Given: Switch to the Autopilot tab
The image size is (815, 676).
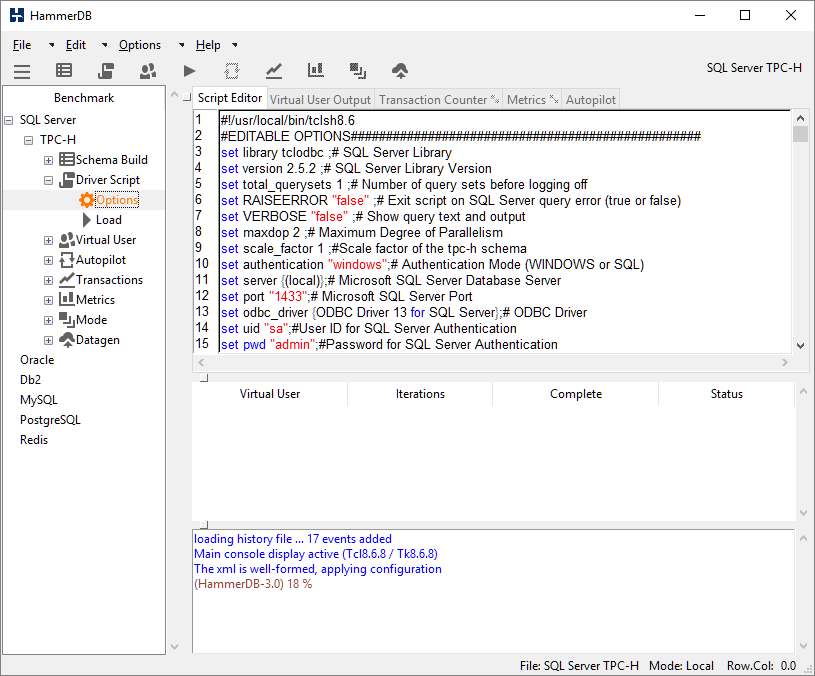Looking at the screenshot, I should pos(590,100).
